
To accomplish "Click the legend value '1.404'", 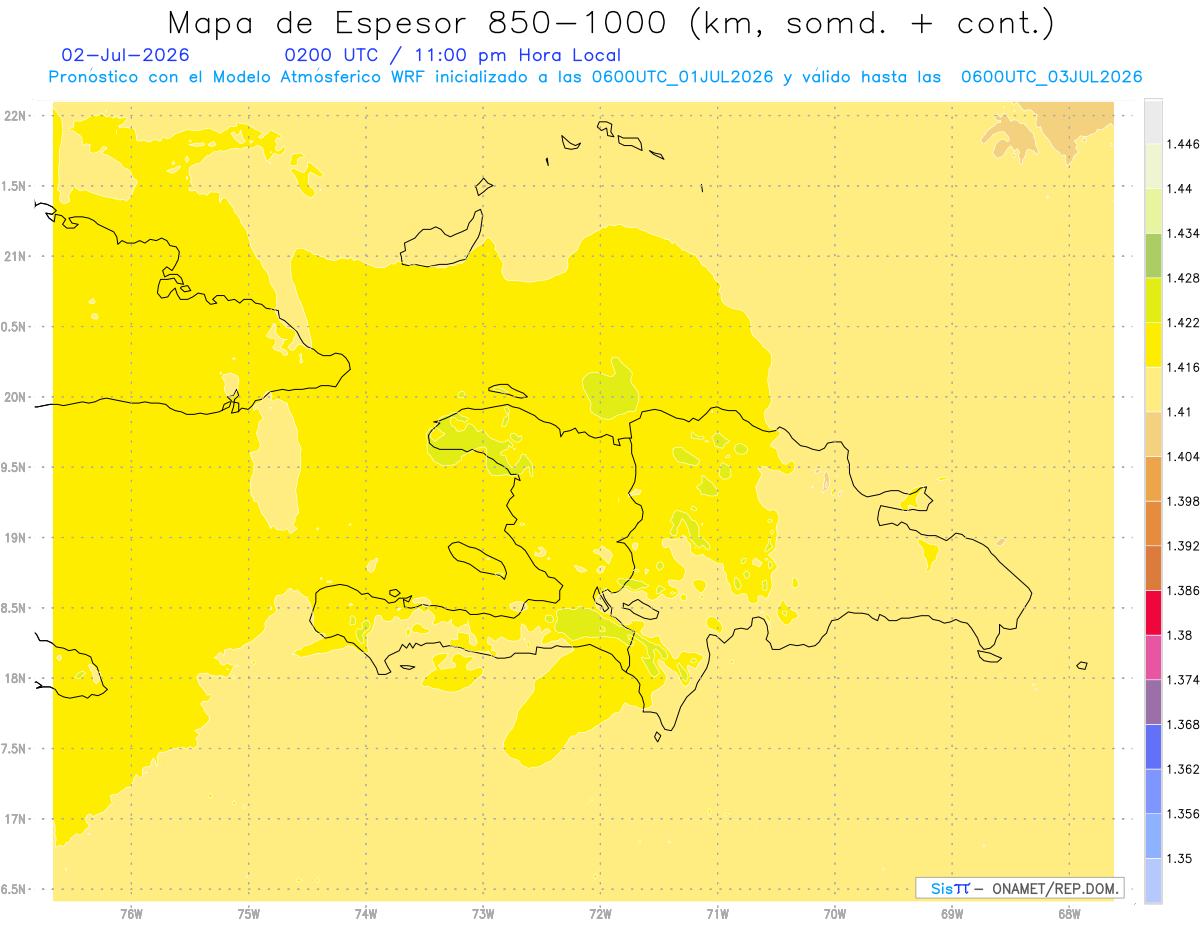I will pos(1183,456).
